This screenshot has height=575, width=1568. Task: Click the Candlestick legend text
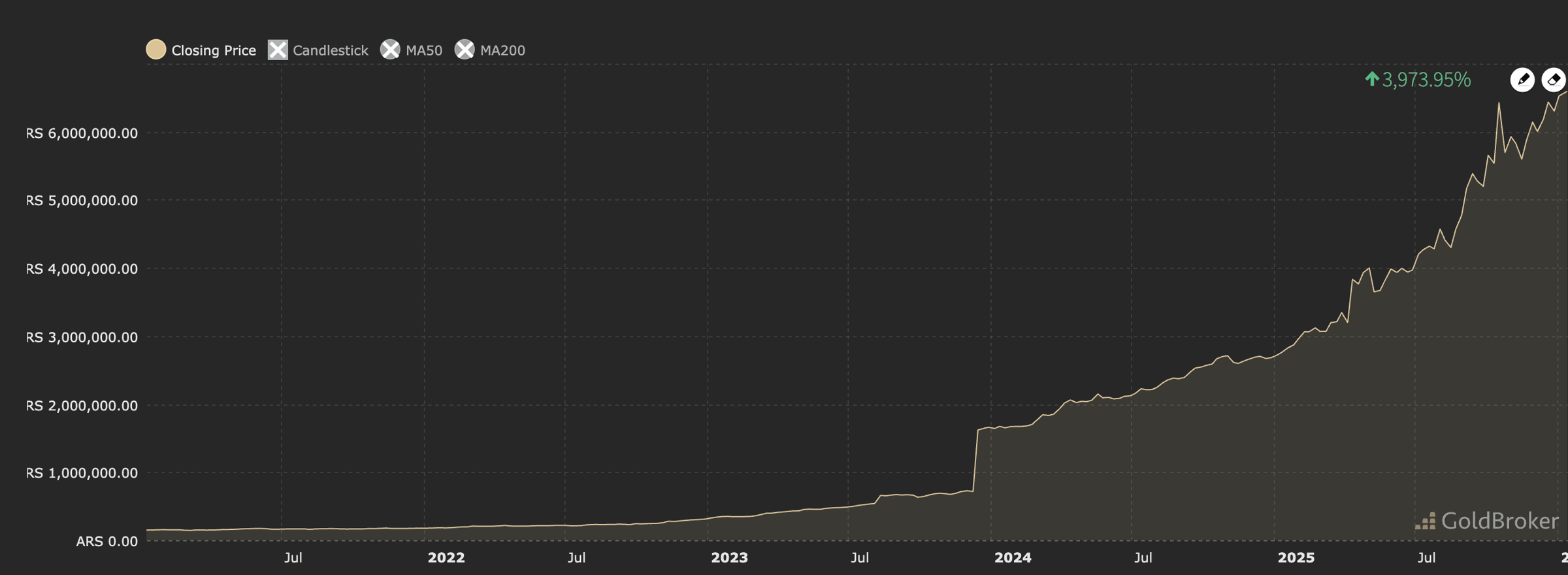point(330,50)
